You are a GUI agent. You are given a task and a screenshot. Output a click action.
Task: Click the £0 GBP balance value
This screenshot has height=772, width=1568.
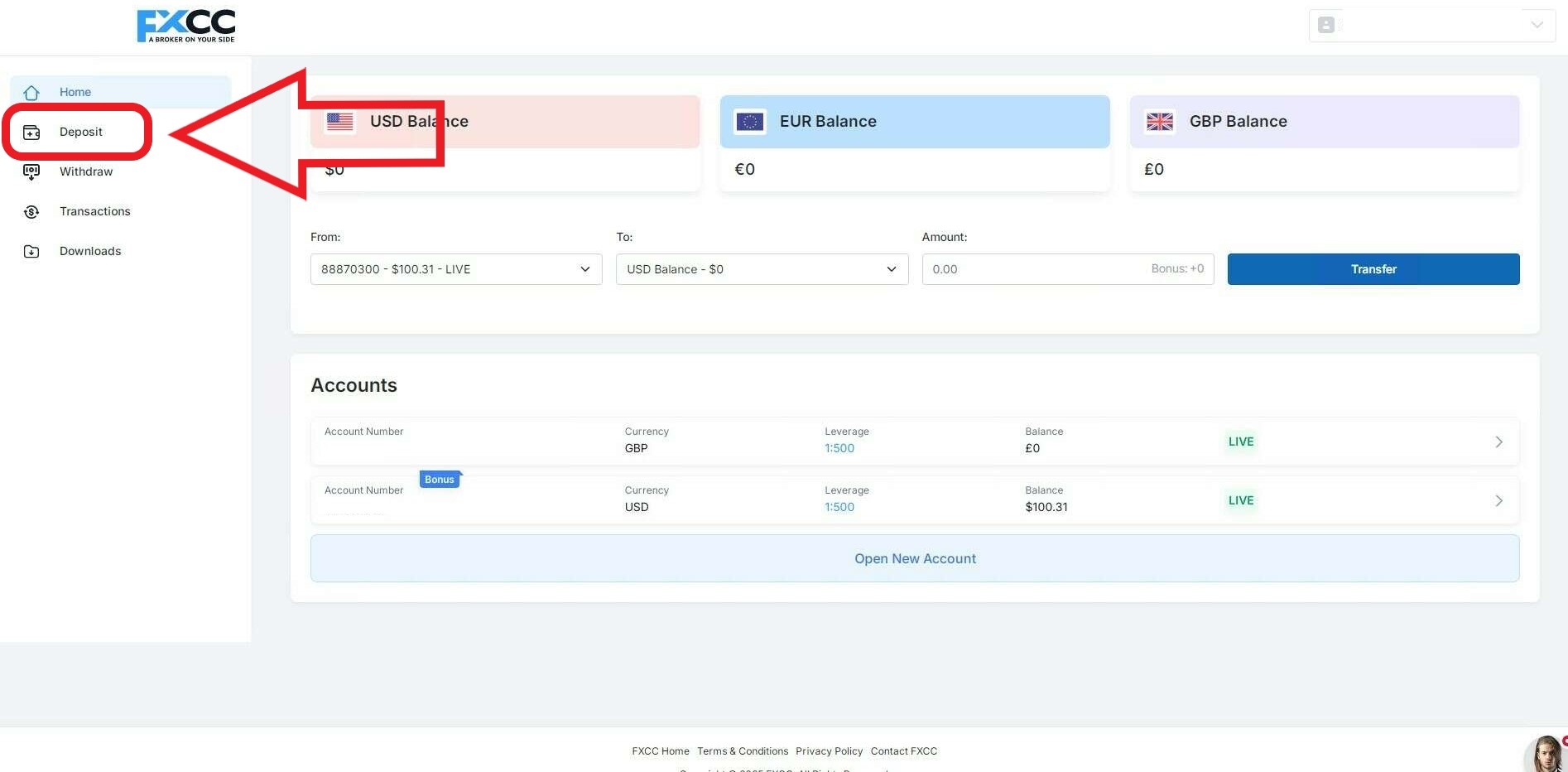tap(1154, 170)
